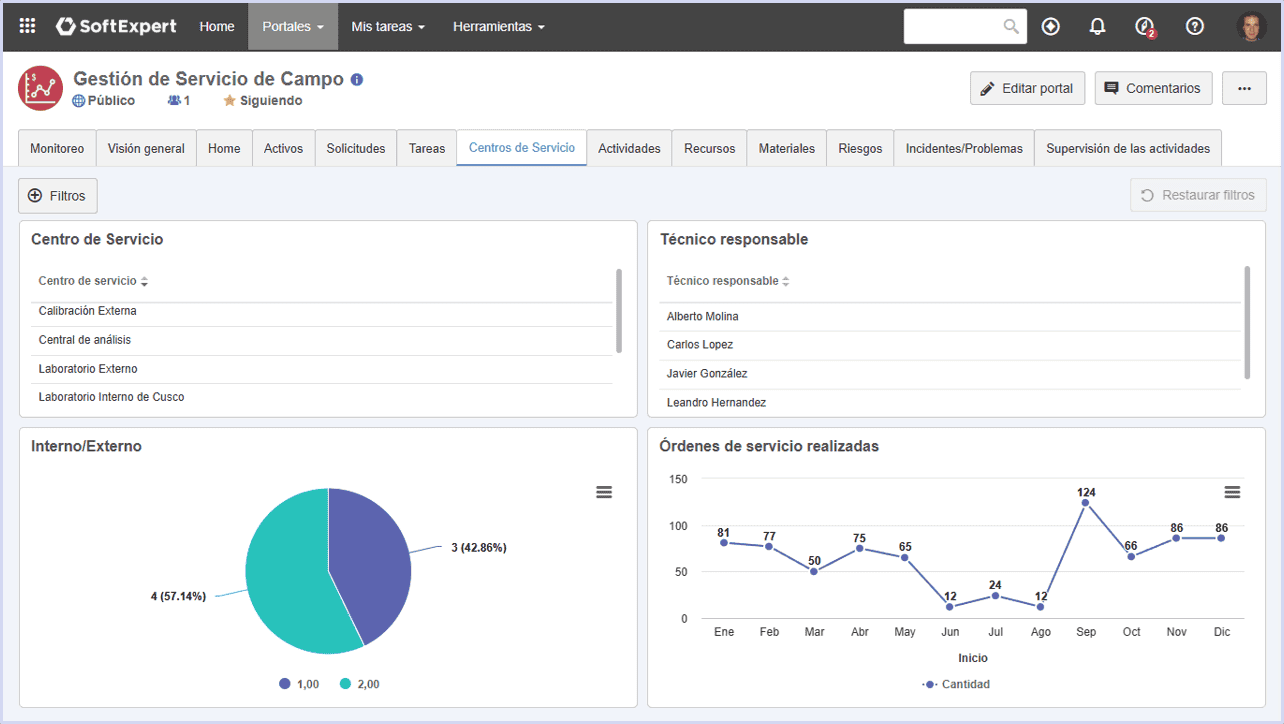The width and height of the screenshot is (1284, 724).
Task: Expand the Herramientas dropdown
Action: [499, 27]
